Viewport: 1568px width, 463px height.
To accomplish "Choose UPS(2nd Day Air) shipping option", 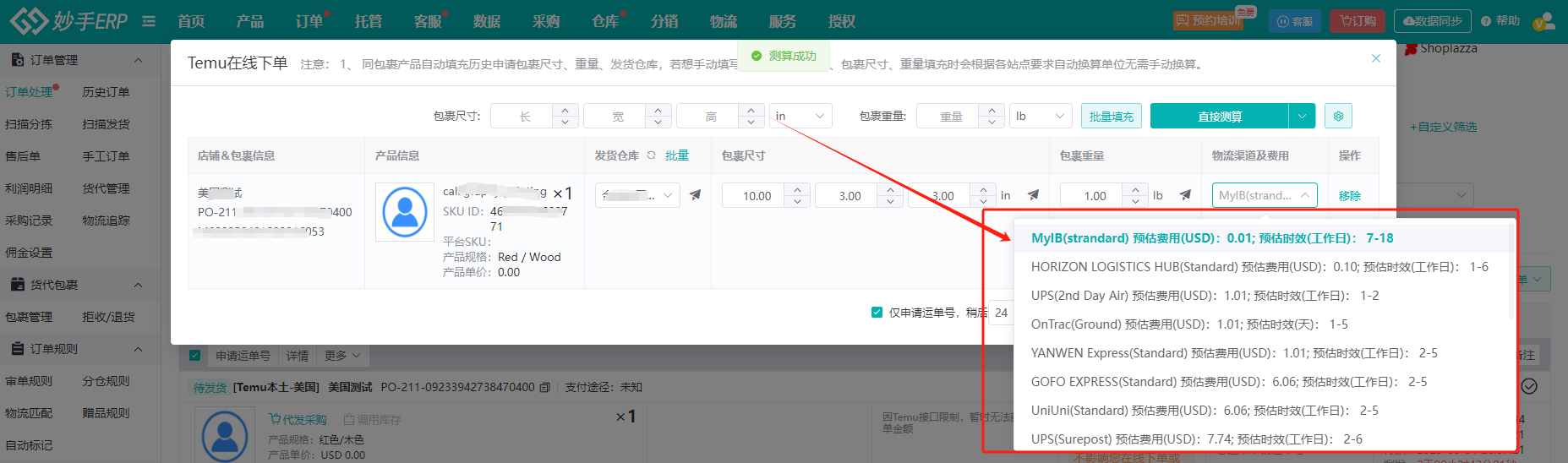I will pos(1264,296).
